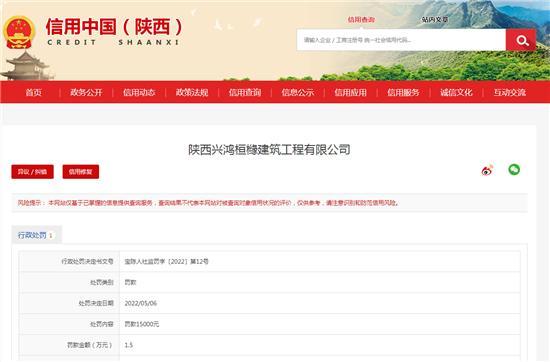Select the 行政处罚 tab
The width and height of the screenshot is (550, 362).
(x=36, y=235)
